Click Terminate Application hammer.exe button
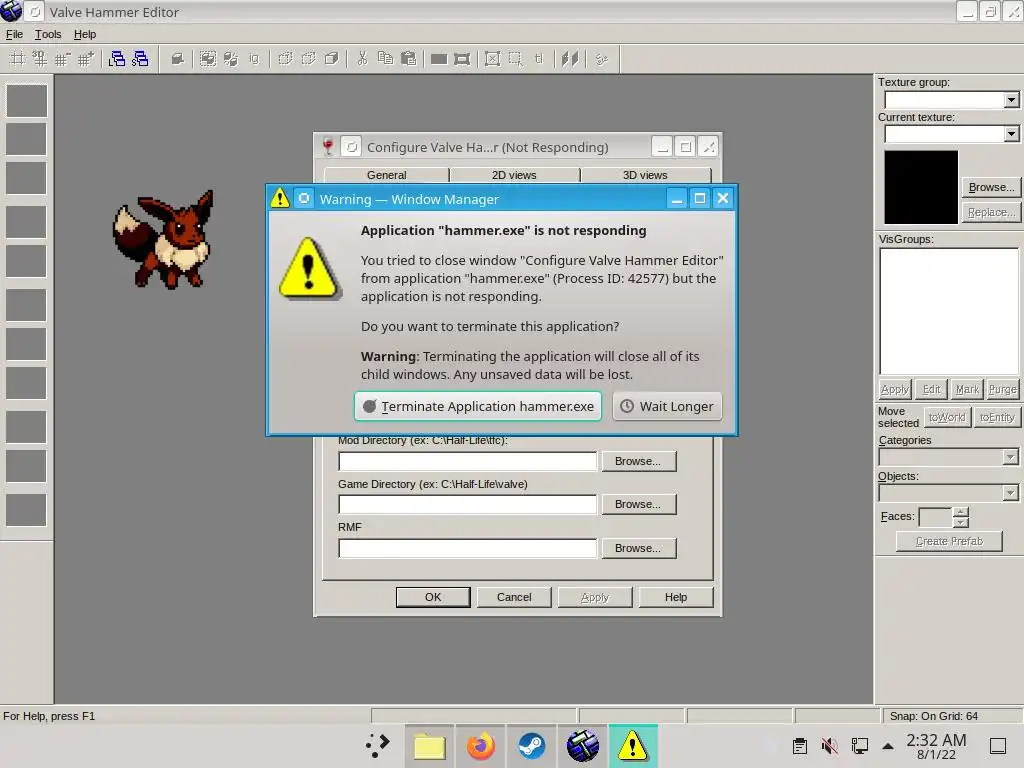The height and width of the screenshot is (768, 1024). [x=478, y=406]
